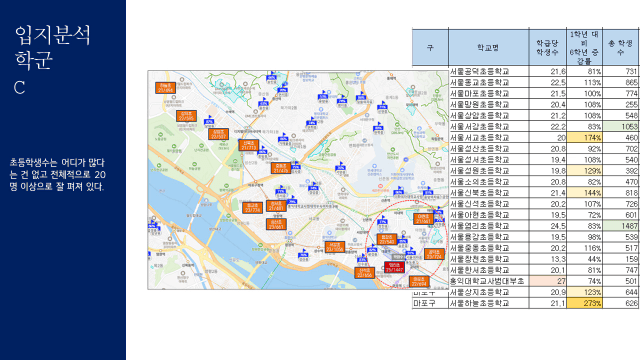Click the total students value 865
Viewport: 640px width, 360px height.
621,82
